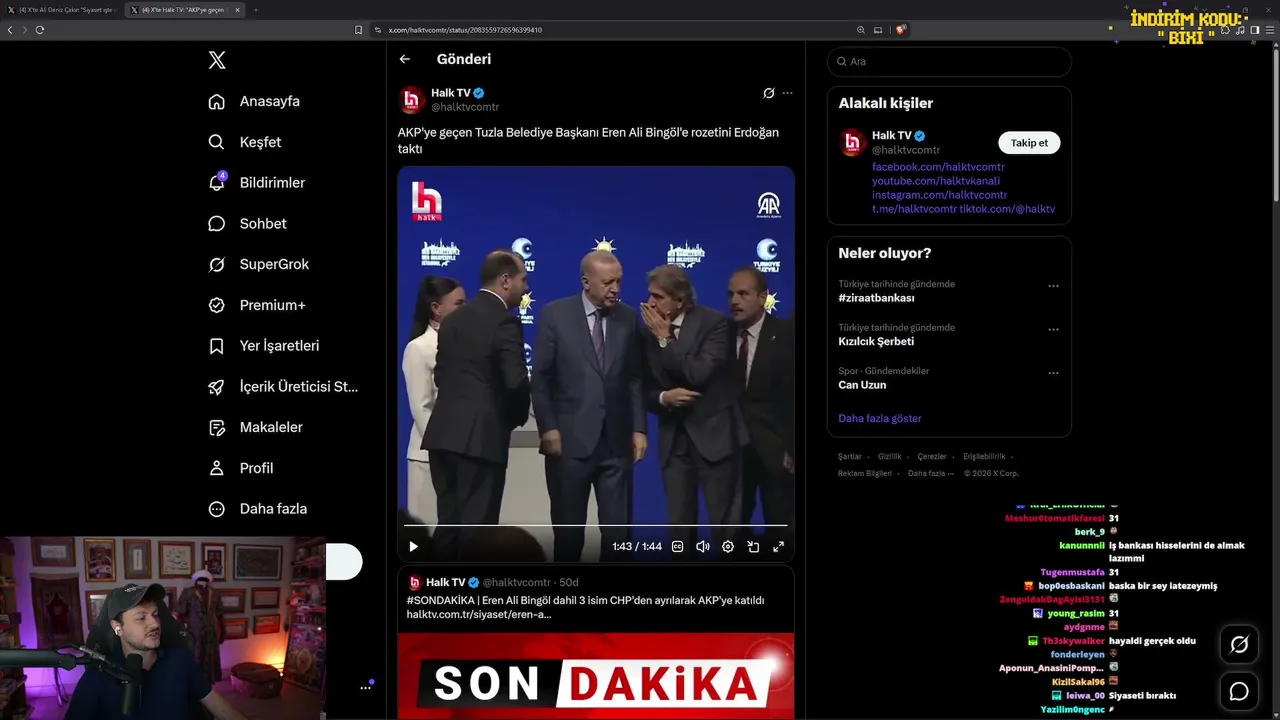Bookmark this page from the address bar
1280x720 pixels.
tap(358, 30)
